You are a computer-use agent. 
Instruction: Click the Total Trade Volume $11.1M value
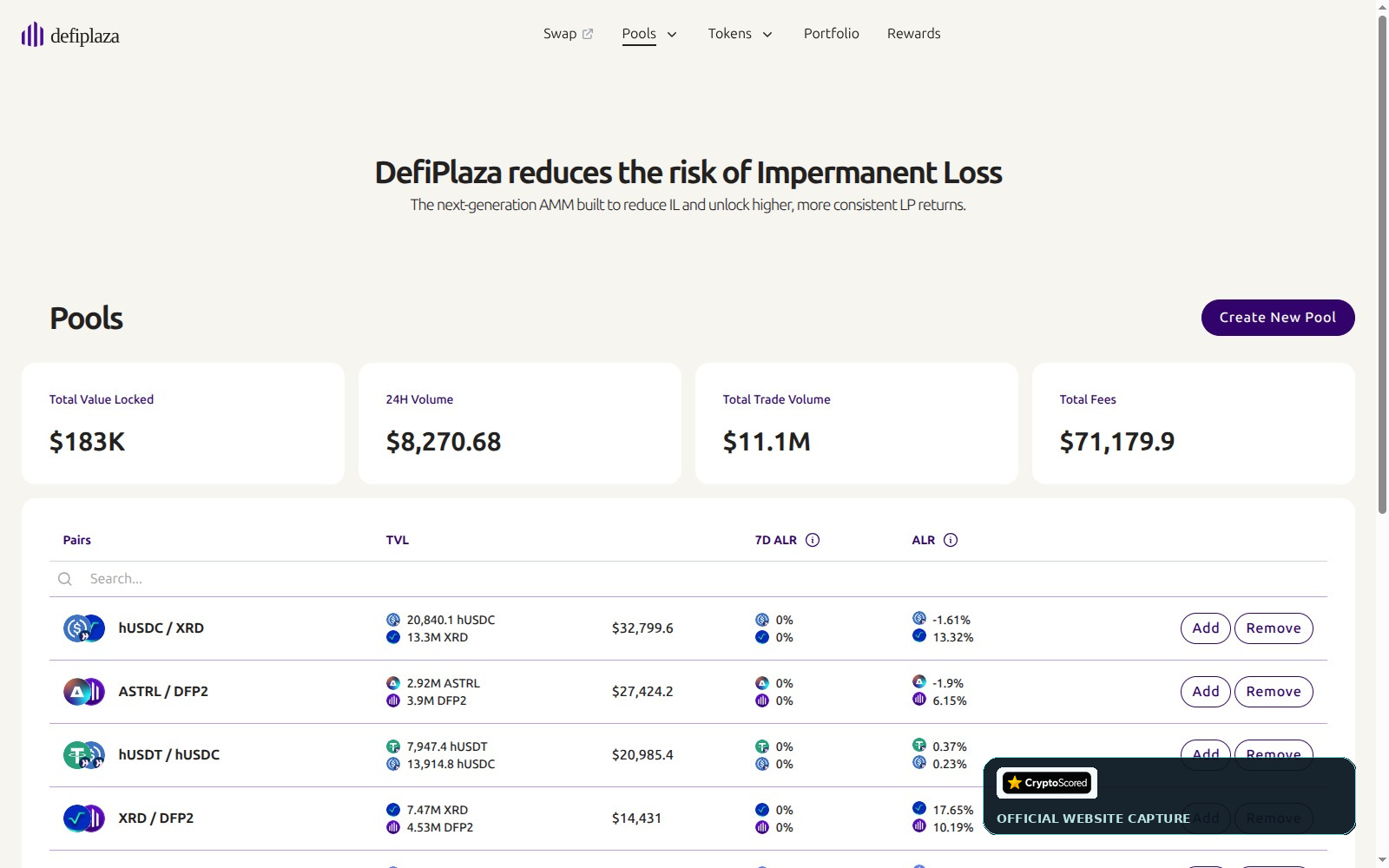[x=767, y=442]
